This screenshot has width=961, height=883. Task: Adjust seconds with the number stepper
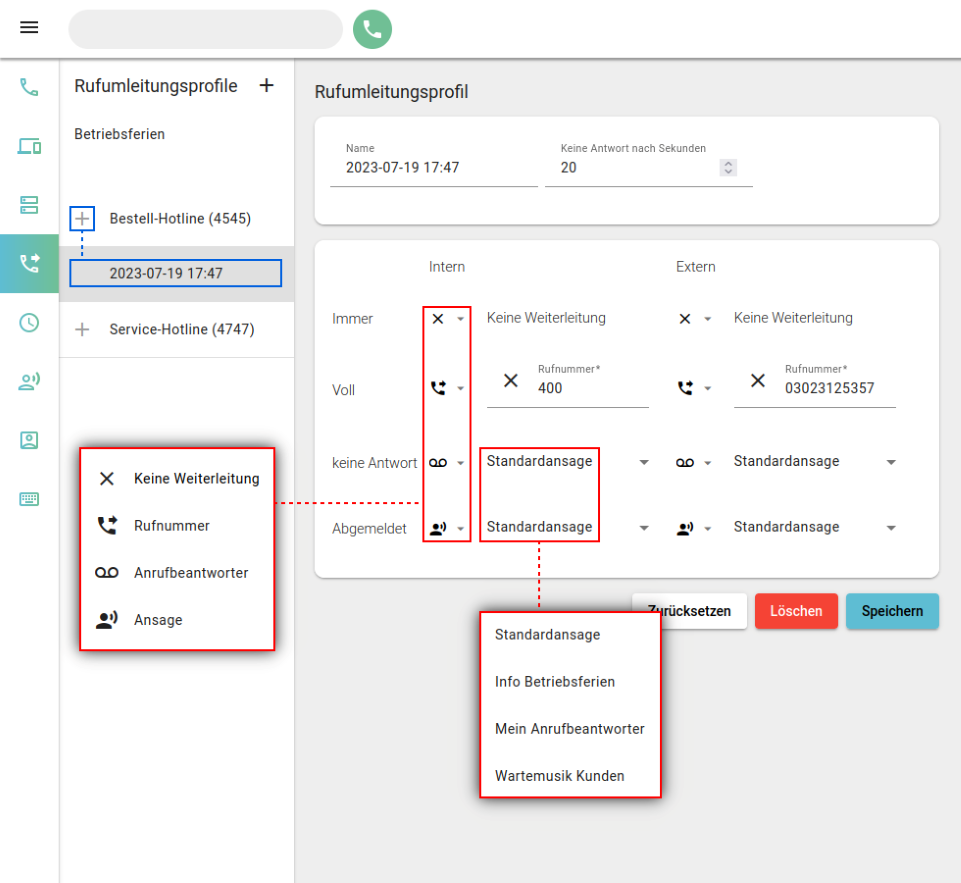(x=728, y=168)
